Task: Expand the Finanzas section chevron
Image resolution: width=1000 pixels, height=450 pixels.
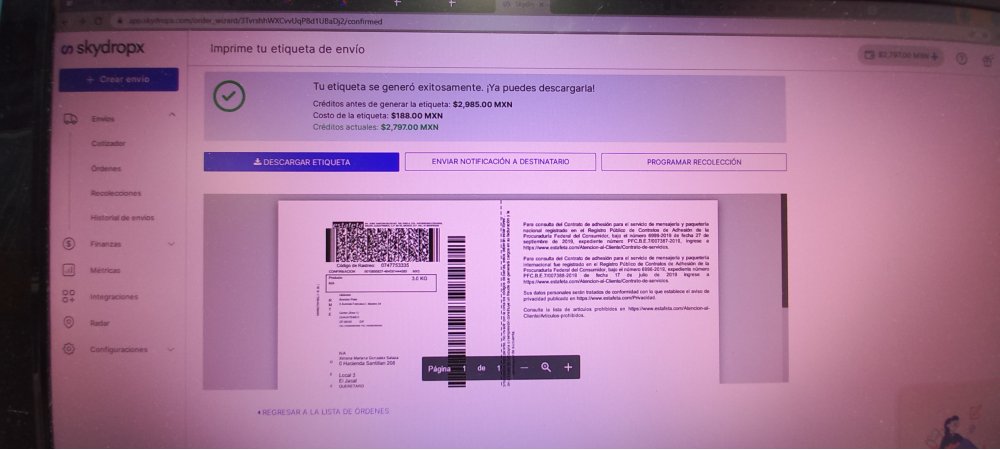Action: tap(171, 244)
